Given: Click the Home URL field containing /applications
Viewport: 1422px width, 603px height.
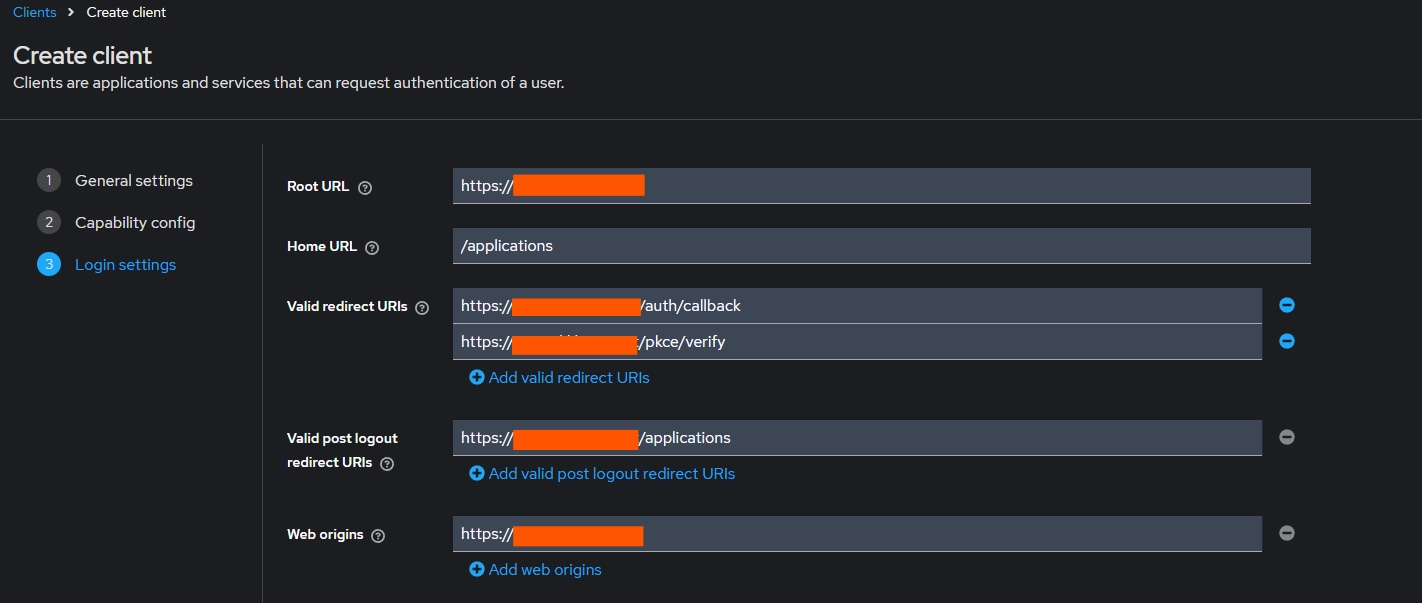Looking at the screenshot, I should (x=880, y=246).
